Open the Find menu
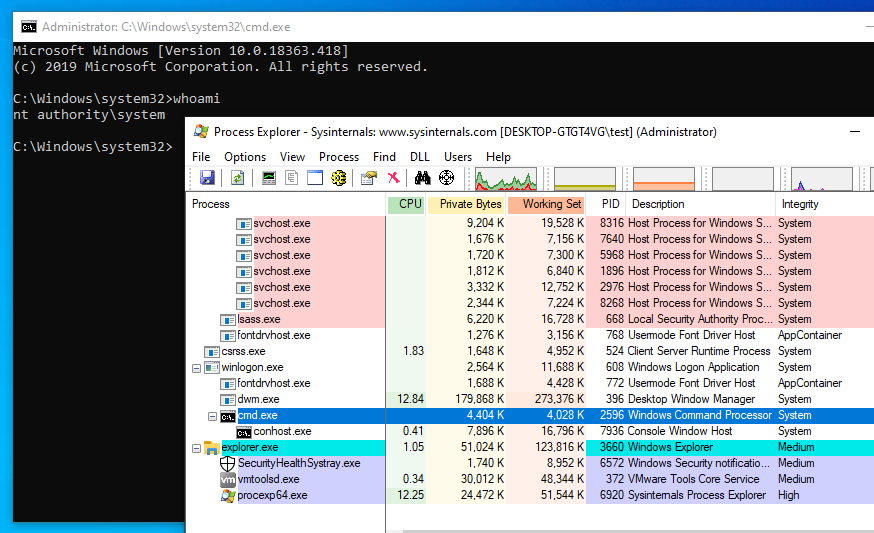 [x=384, y=157]
